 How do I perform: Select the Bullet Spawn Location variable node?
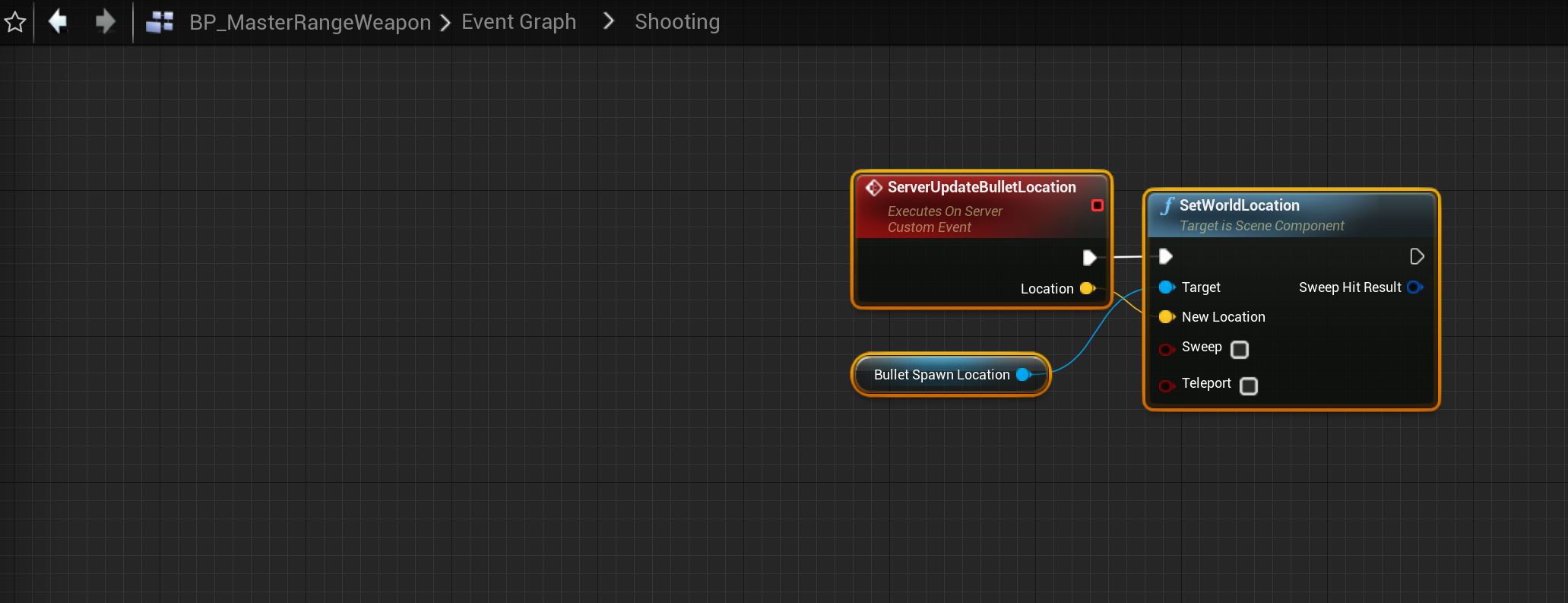tap(941, 375)
